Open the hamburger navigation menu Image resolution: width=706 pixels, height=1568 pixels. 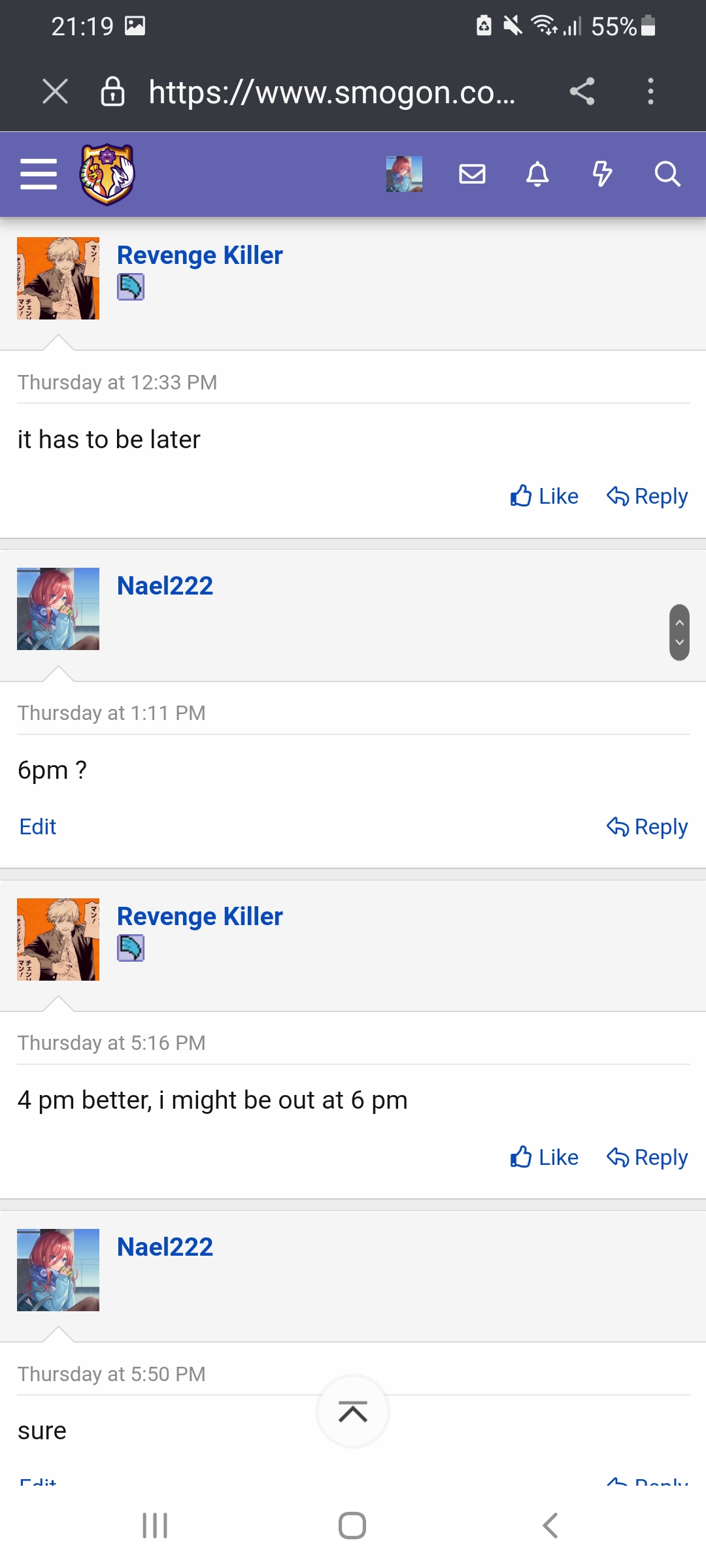click(39, 174)
